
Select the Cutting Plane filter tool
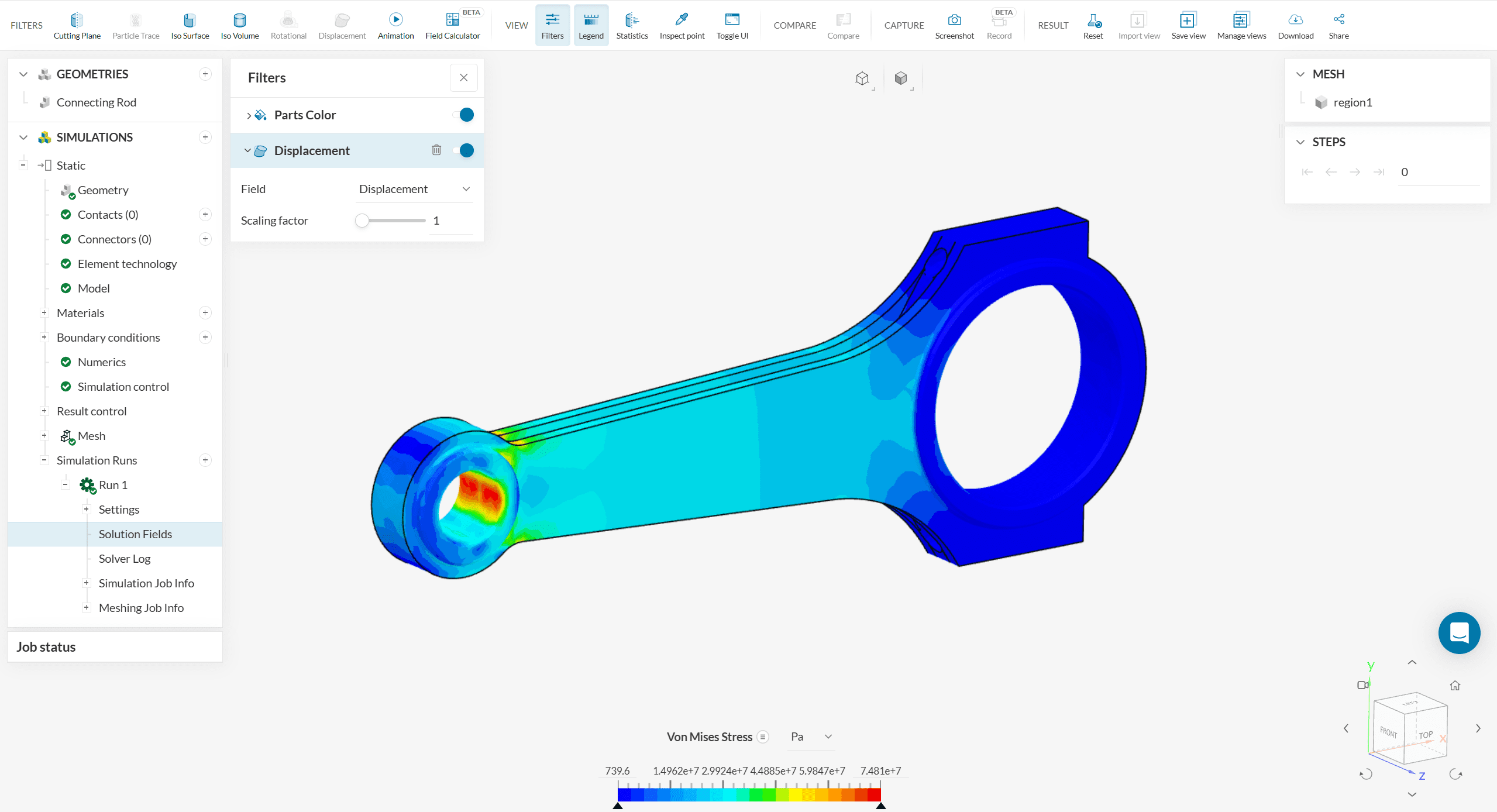77,26
